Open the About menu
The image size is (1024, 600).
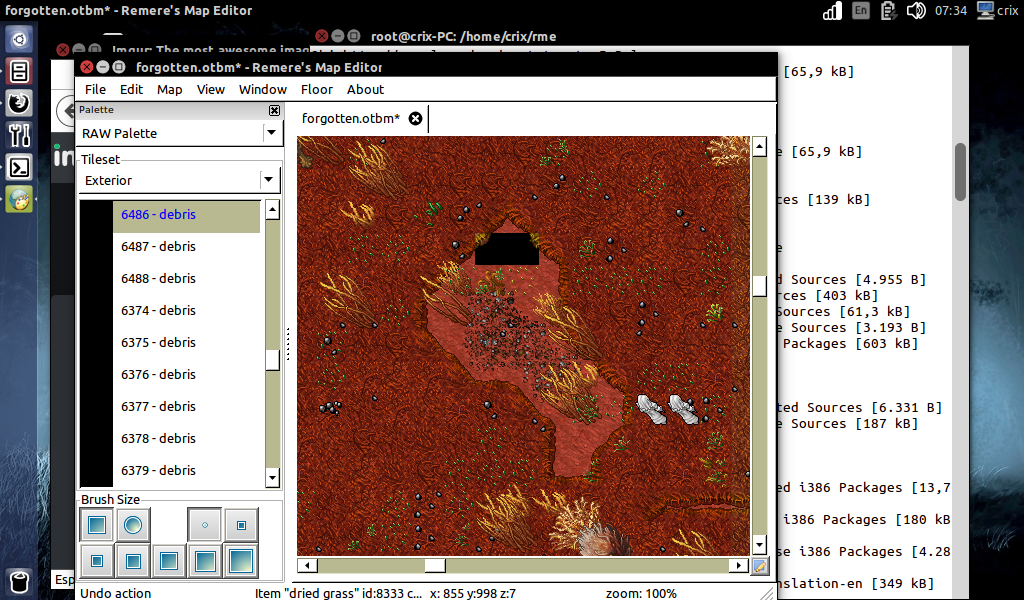click(x=365, y=89)
